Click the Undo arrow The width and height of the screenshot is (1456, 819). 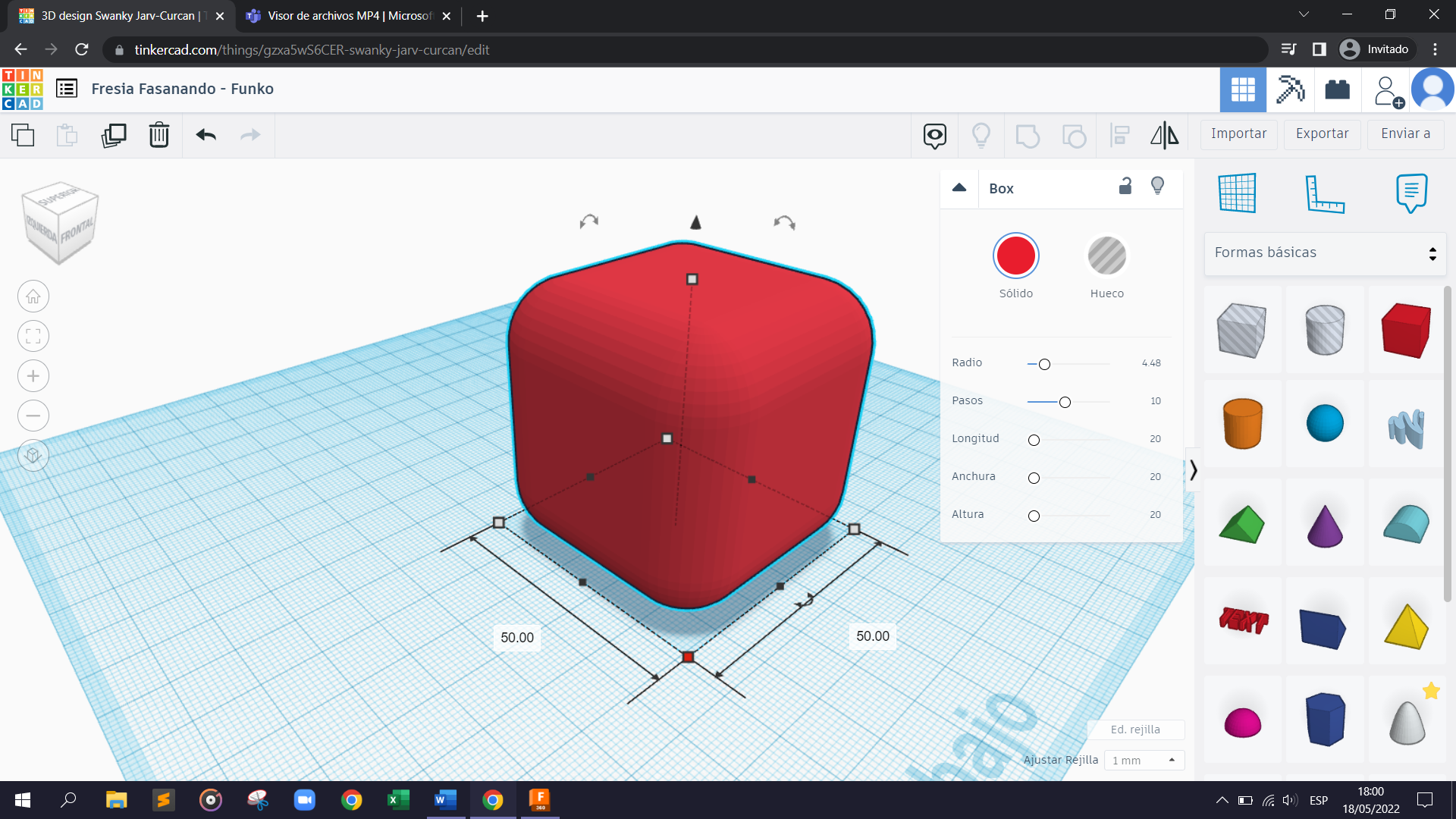(x=206, y=135)
